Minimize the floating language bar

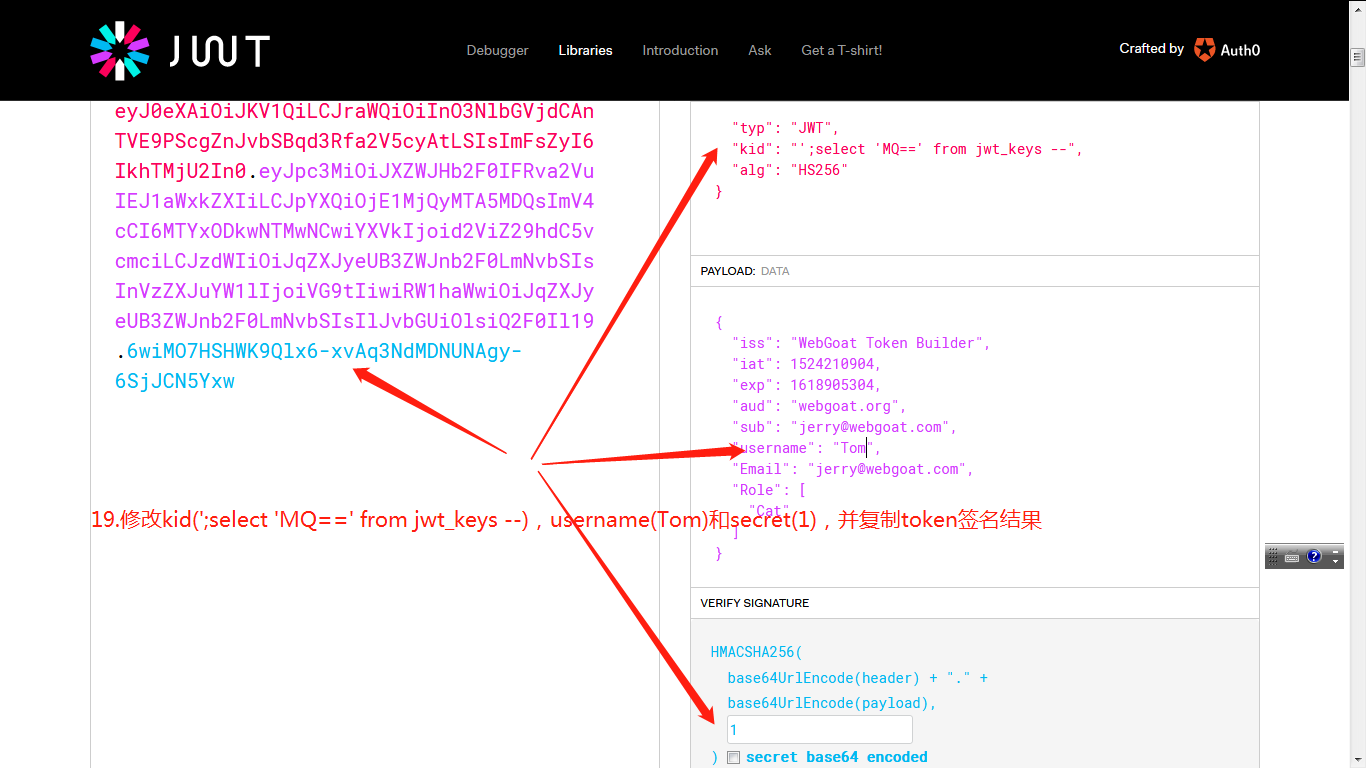[1336, 552]
